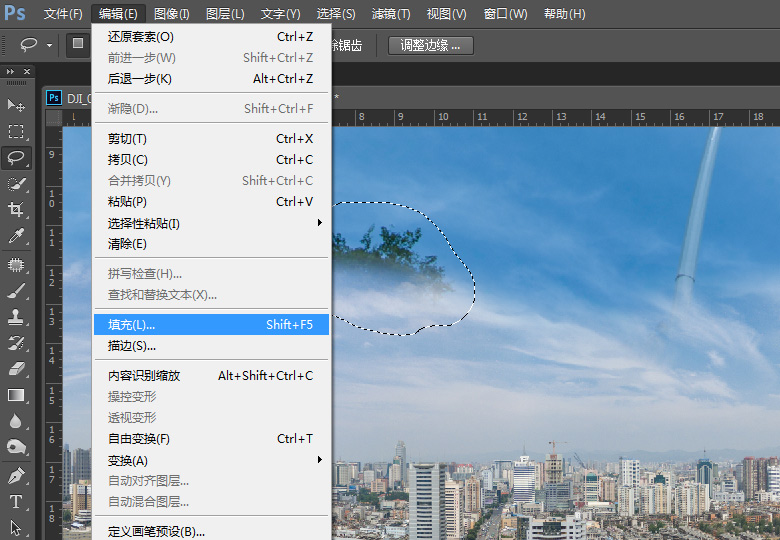Expand the 变换(A) submenu arrow
780x540 pixels.
(x=320, y=460)
